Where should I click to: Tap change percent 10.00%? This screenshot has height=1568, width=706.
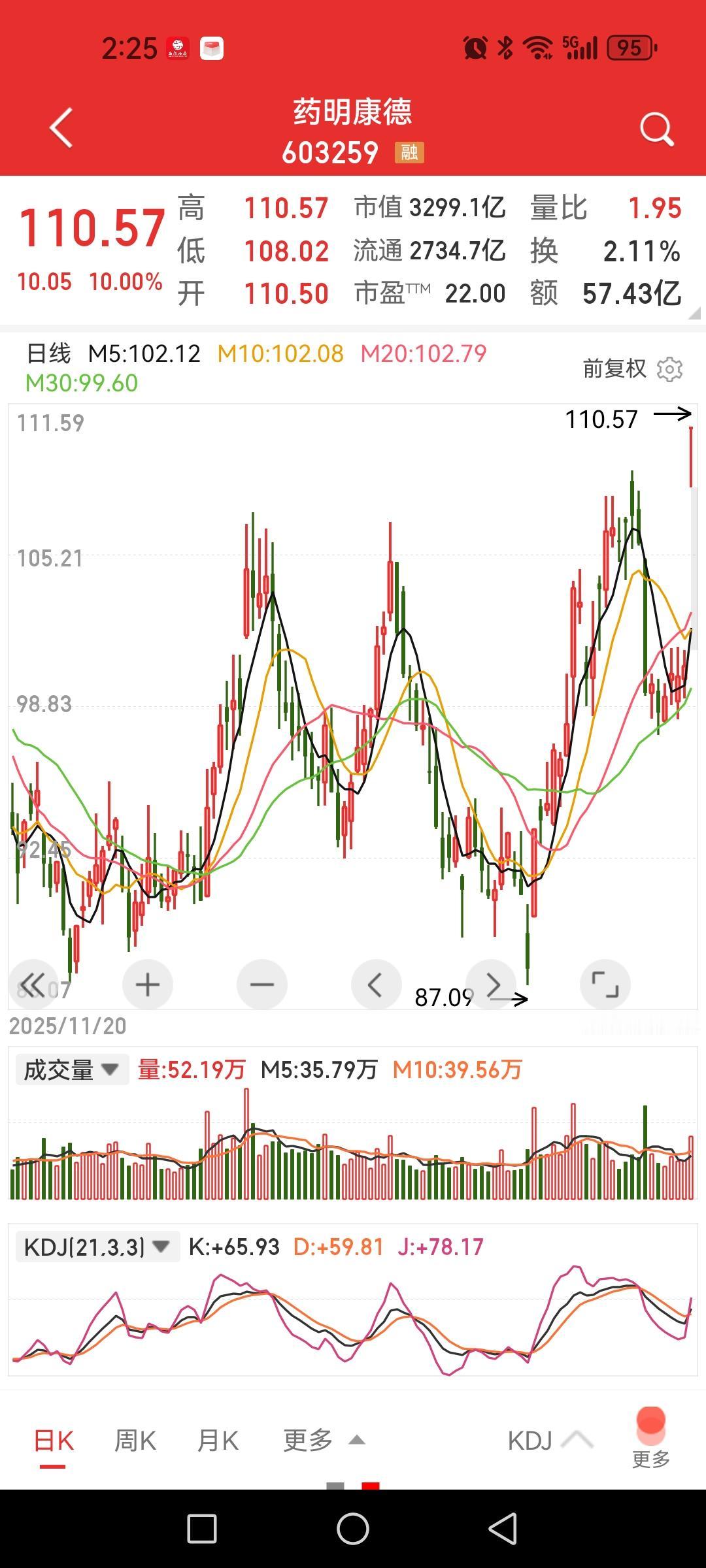tap(126, 282)
